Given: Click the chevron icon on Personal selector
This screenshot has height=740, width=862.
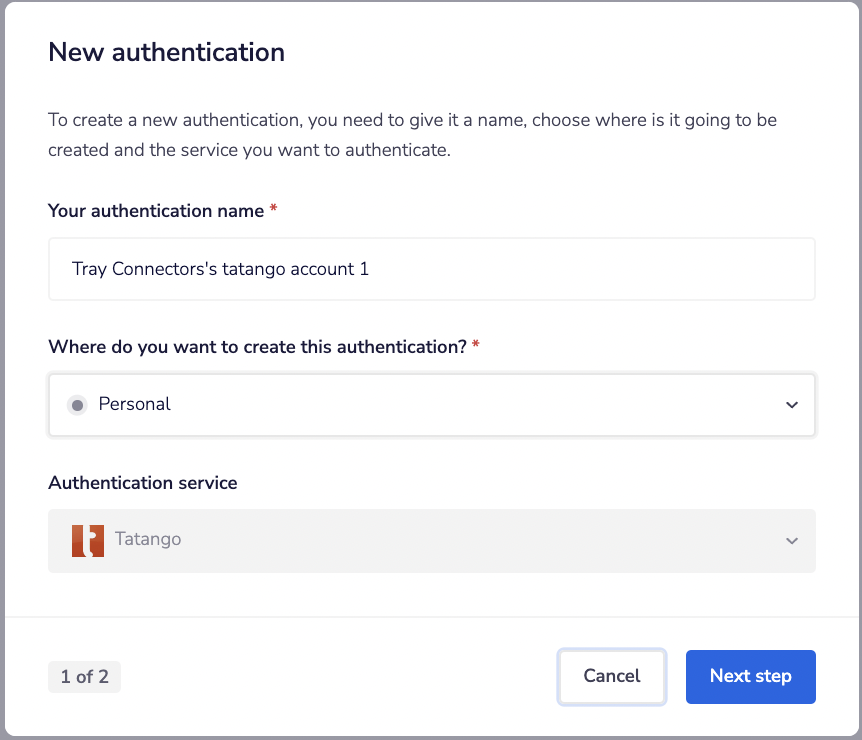Looking at the screenshot, I should click(792, 405).
